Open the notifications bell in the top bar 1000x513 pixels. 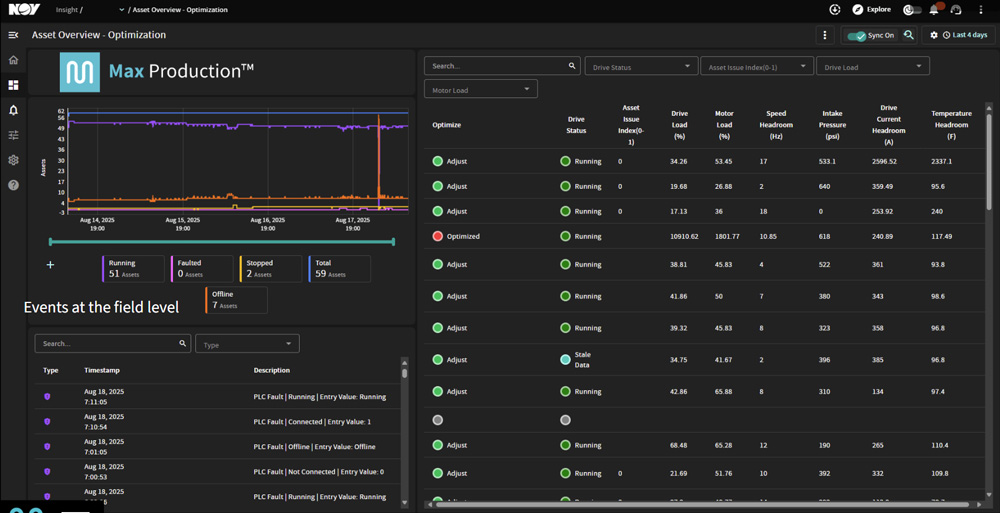click(934, 10)
